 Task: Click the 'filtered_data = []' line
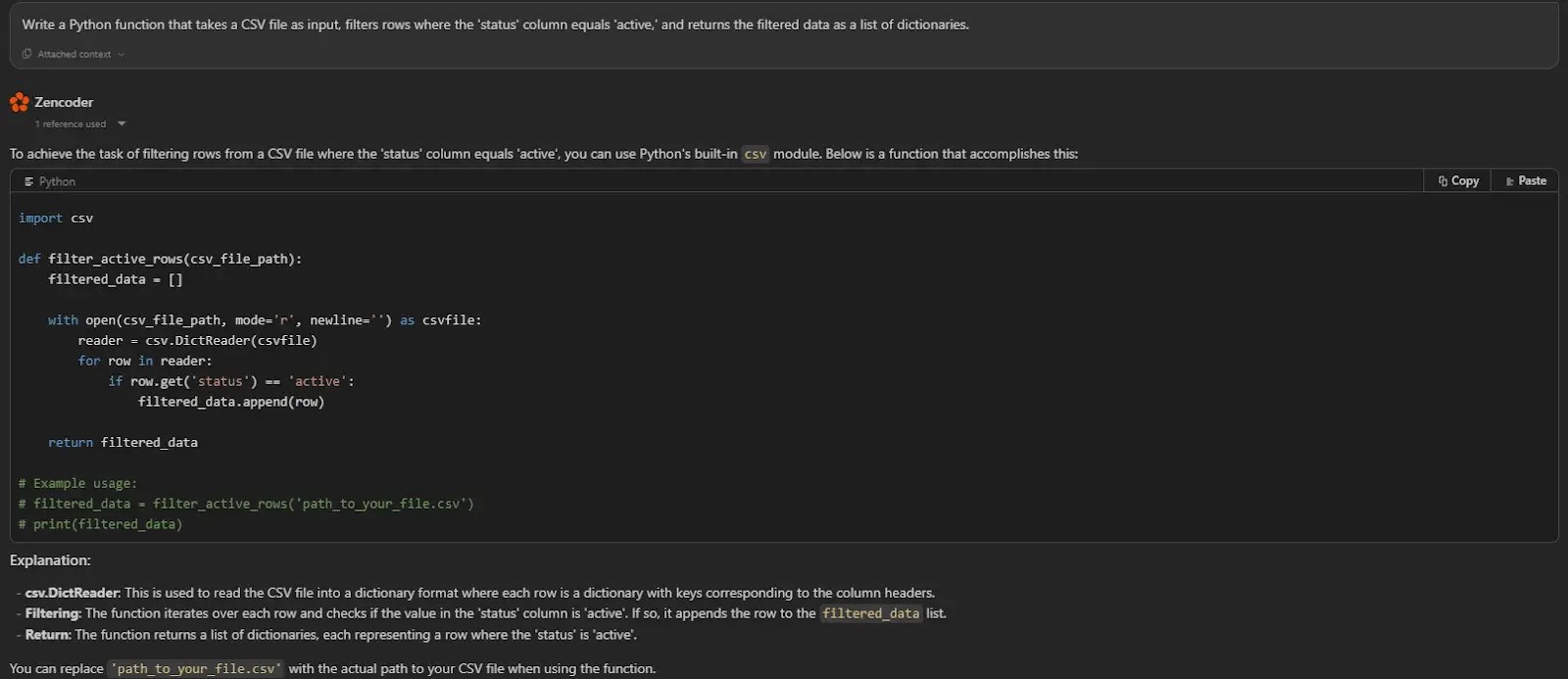[x=116, y=279]
